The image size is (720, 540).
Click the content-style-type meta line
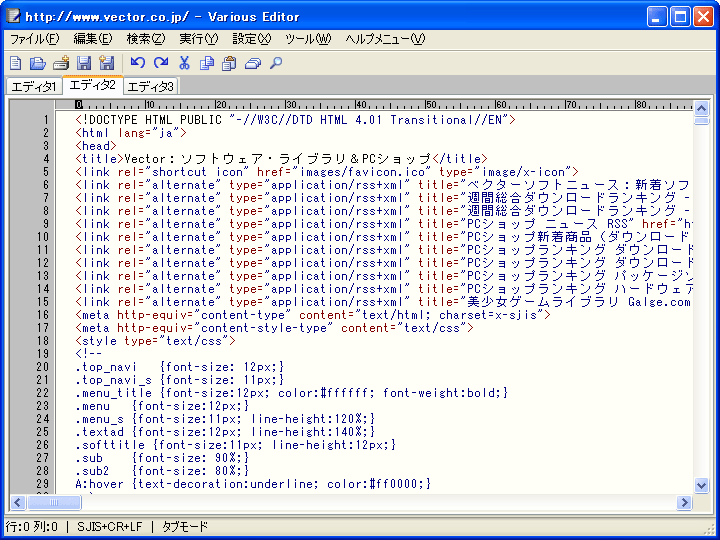pyautogui.click(x=274, y=328)
